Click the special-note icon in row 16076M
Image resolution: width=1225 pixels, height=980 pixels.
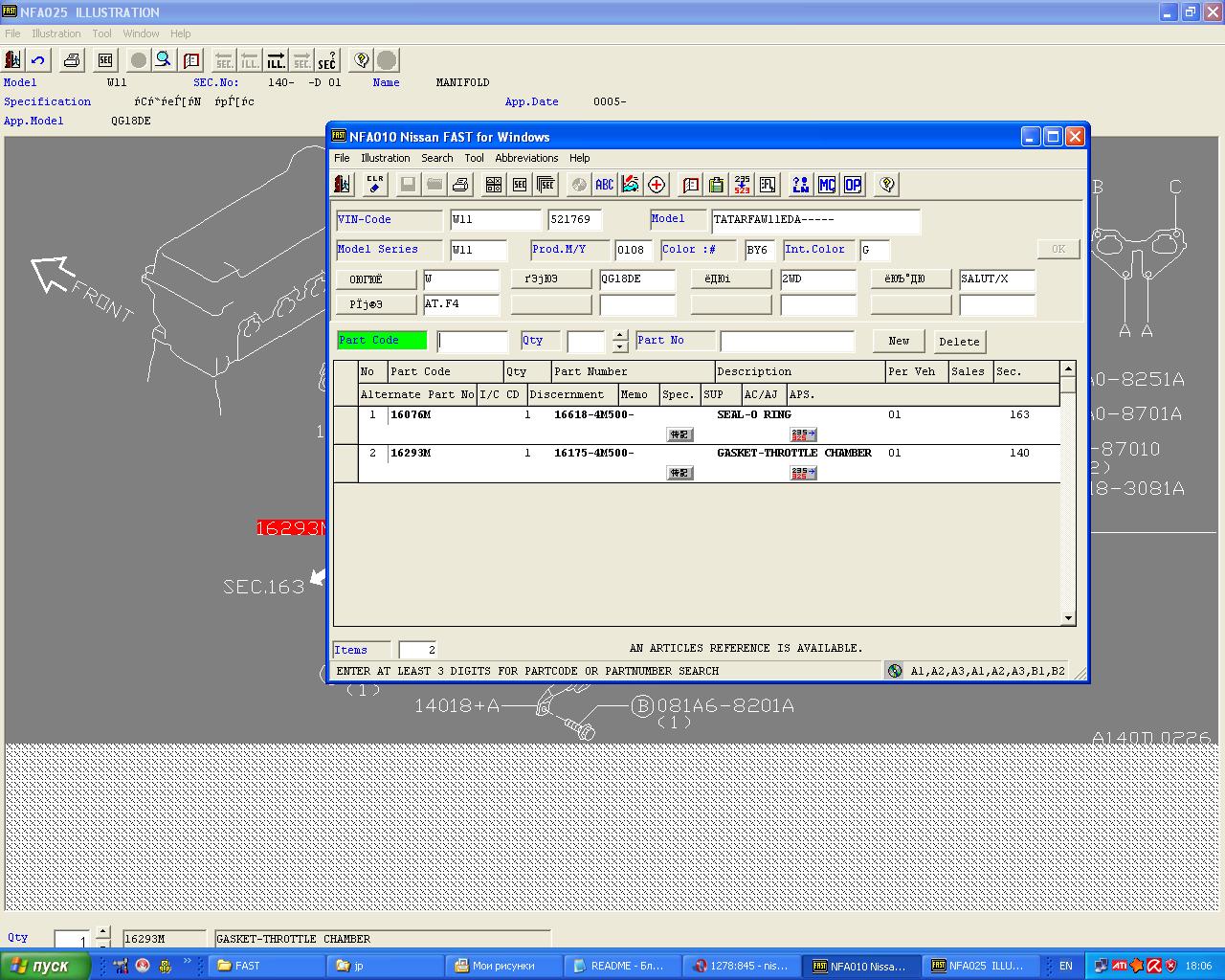click(679, 434)
